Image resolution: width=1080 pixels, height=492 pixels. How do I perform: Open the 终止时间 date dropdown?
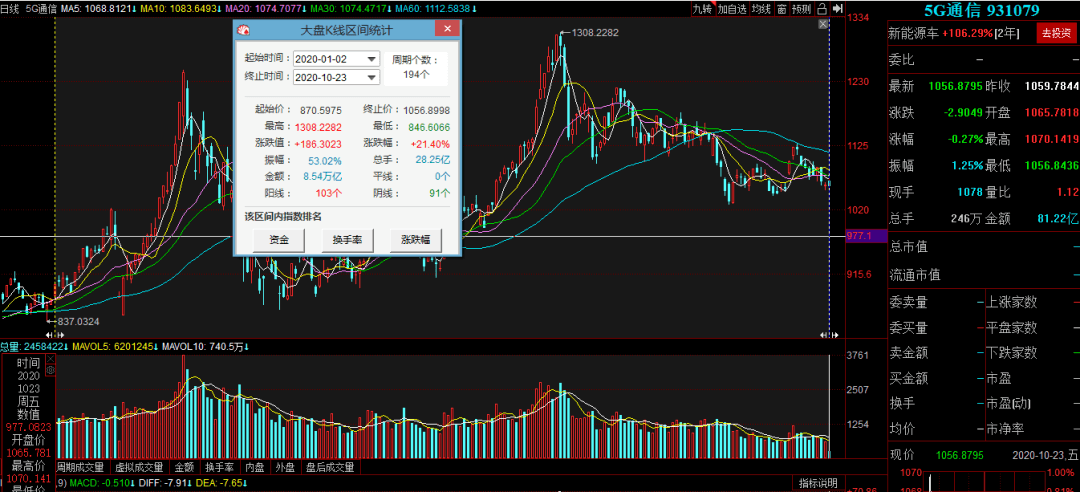pos(372,77)
